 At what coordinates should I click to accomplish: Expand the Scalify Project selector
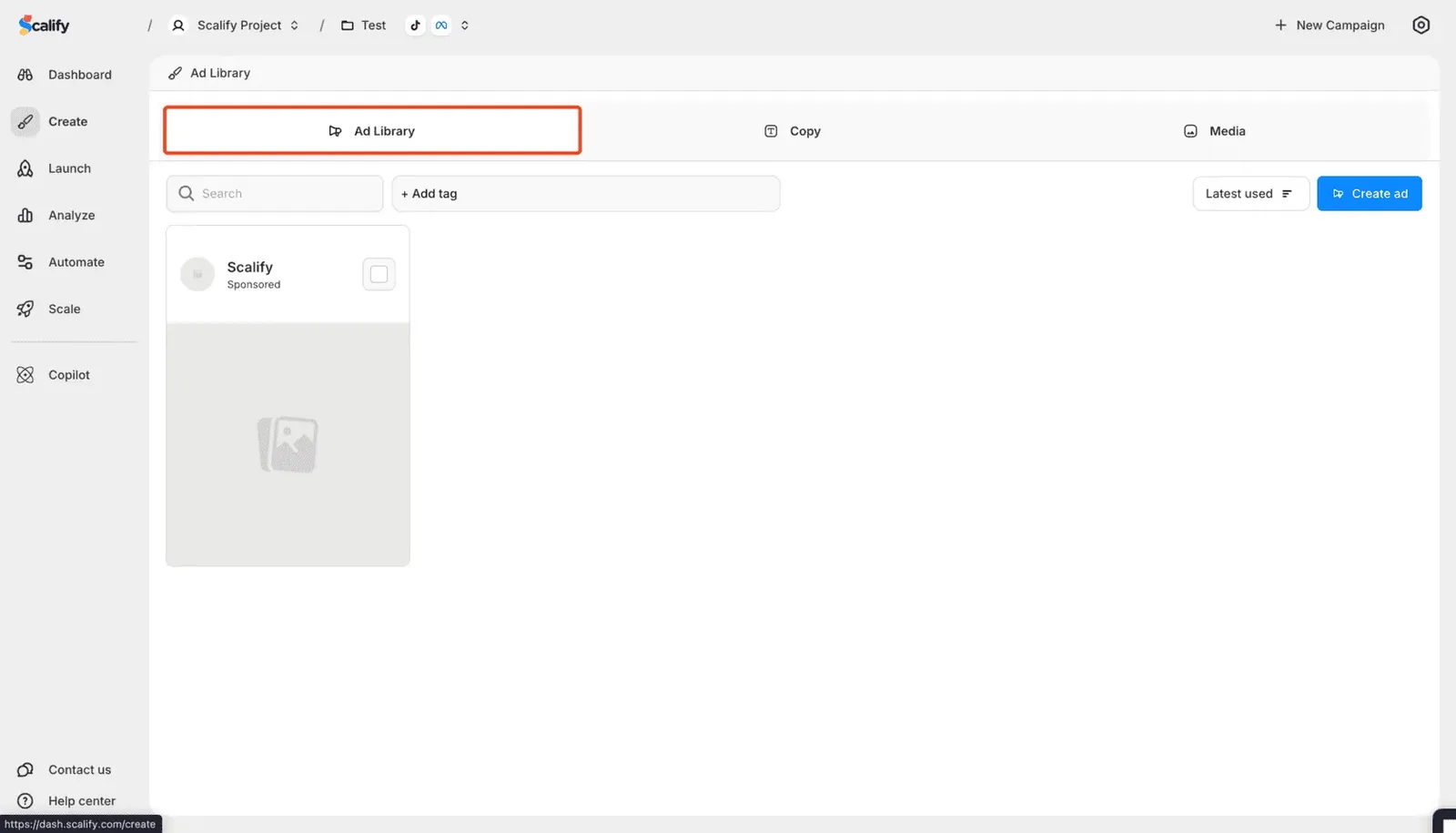tap(238, 25)
